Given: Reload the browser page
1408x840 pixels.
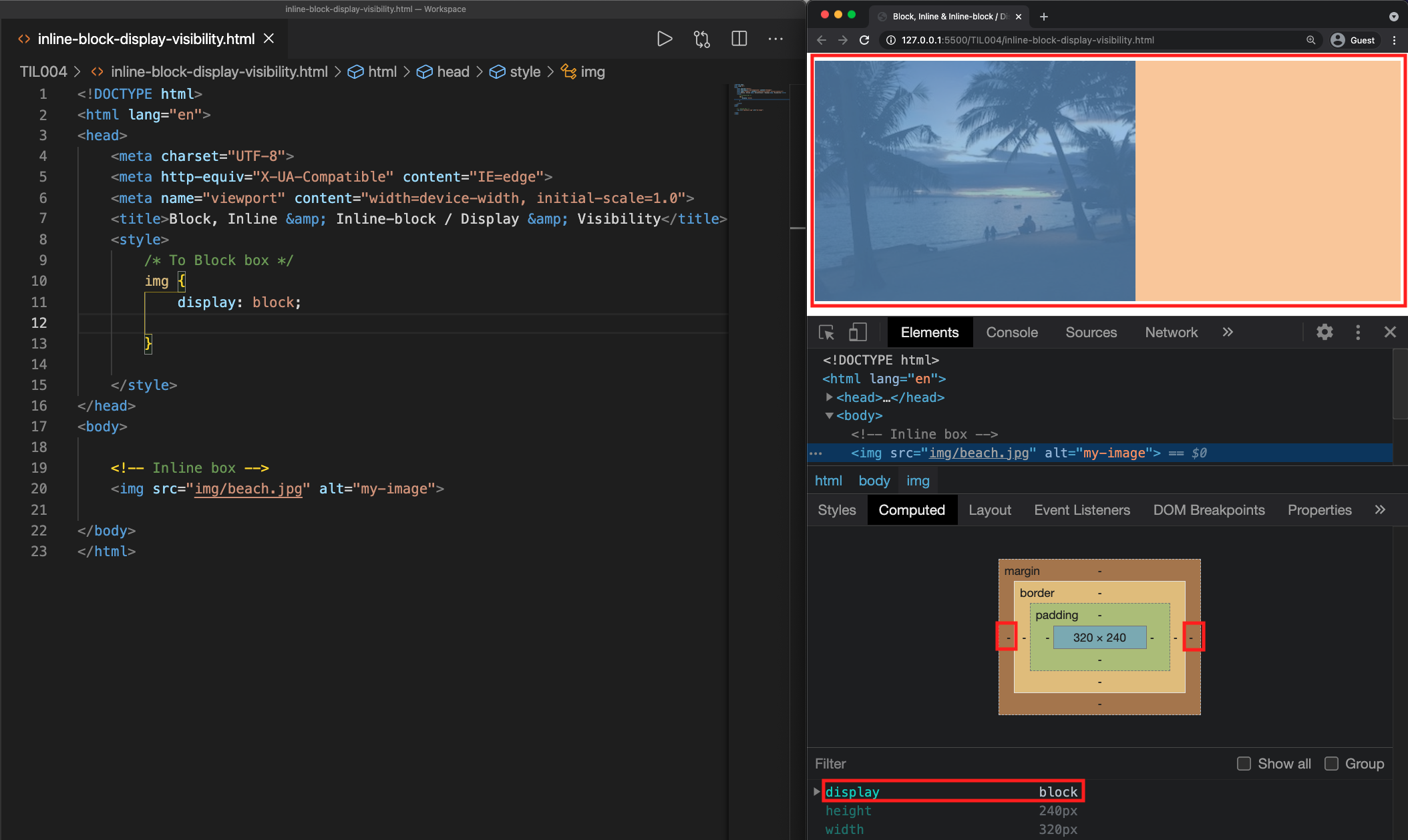Looking at the screenshot, I should [864, 40].
